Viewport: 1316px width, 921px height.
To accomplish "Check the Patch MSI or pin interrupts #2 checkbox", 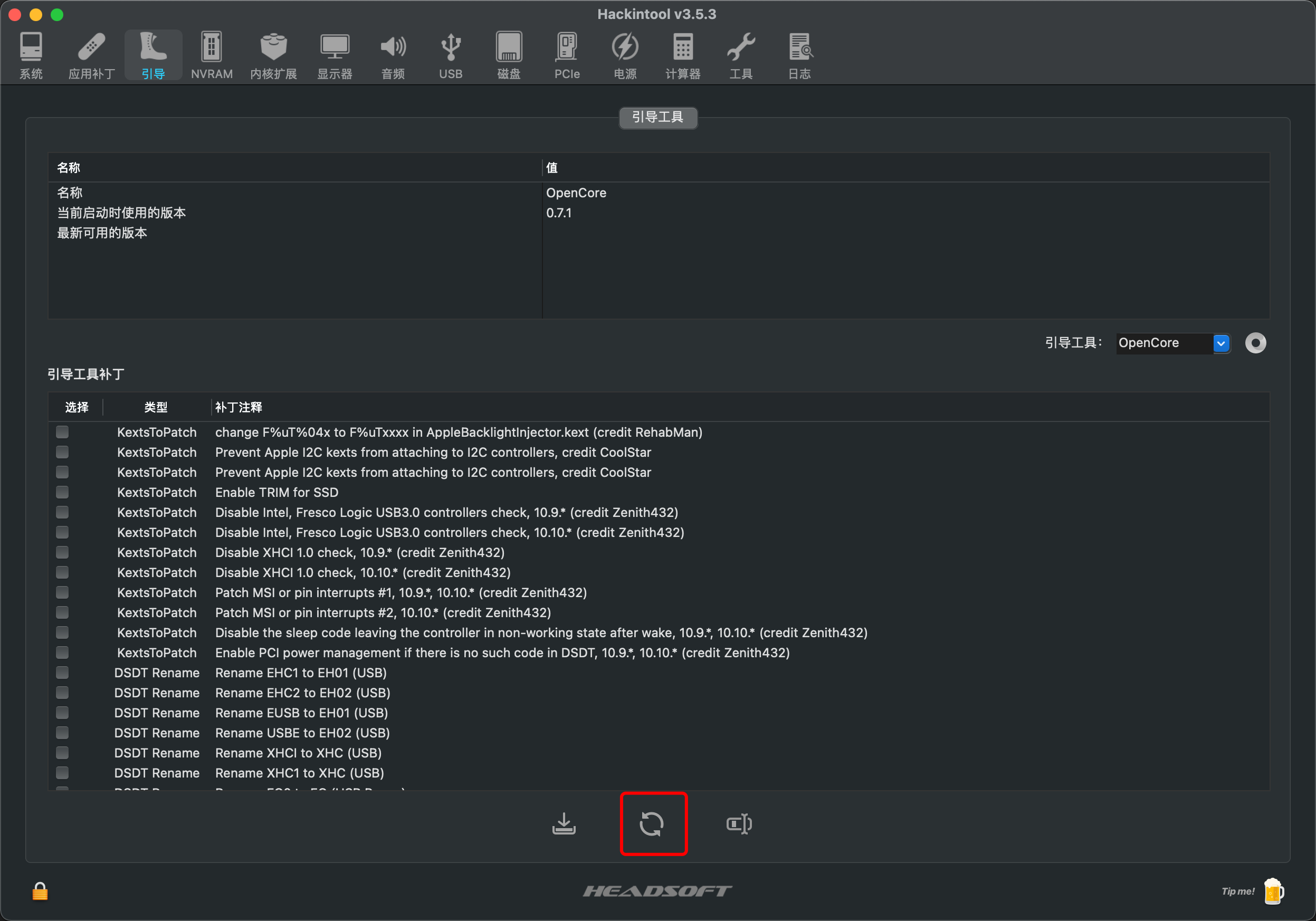I will [x=62, y=612].
